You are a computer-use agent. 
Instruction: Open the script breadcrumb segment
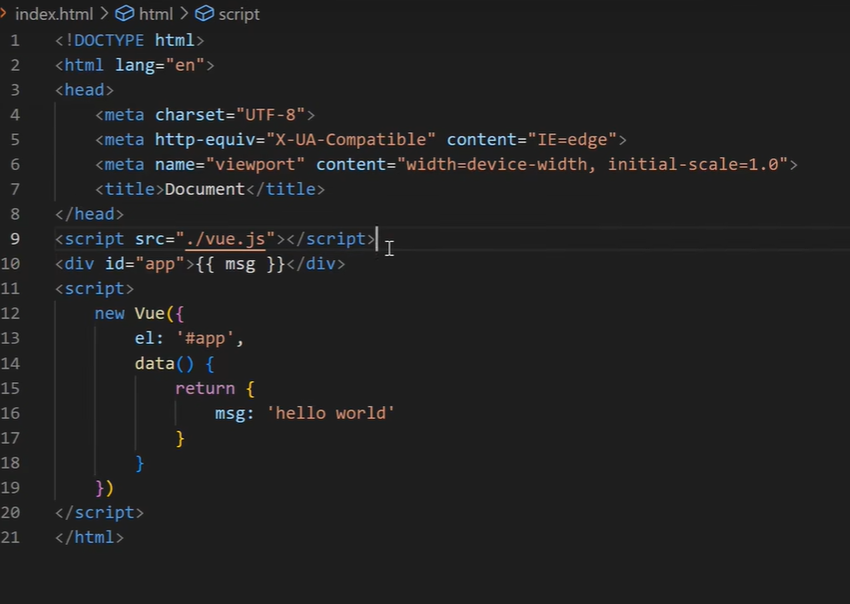click(239, 14)
